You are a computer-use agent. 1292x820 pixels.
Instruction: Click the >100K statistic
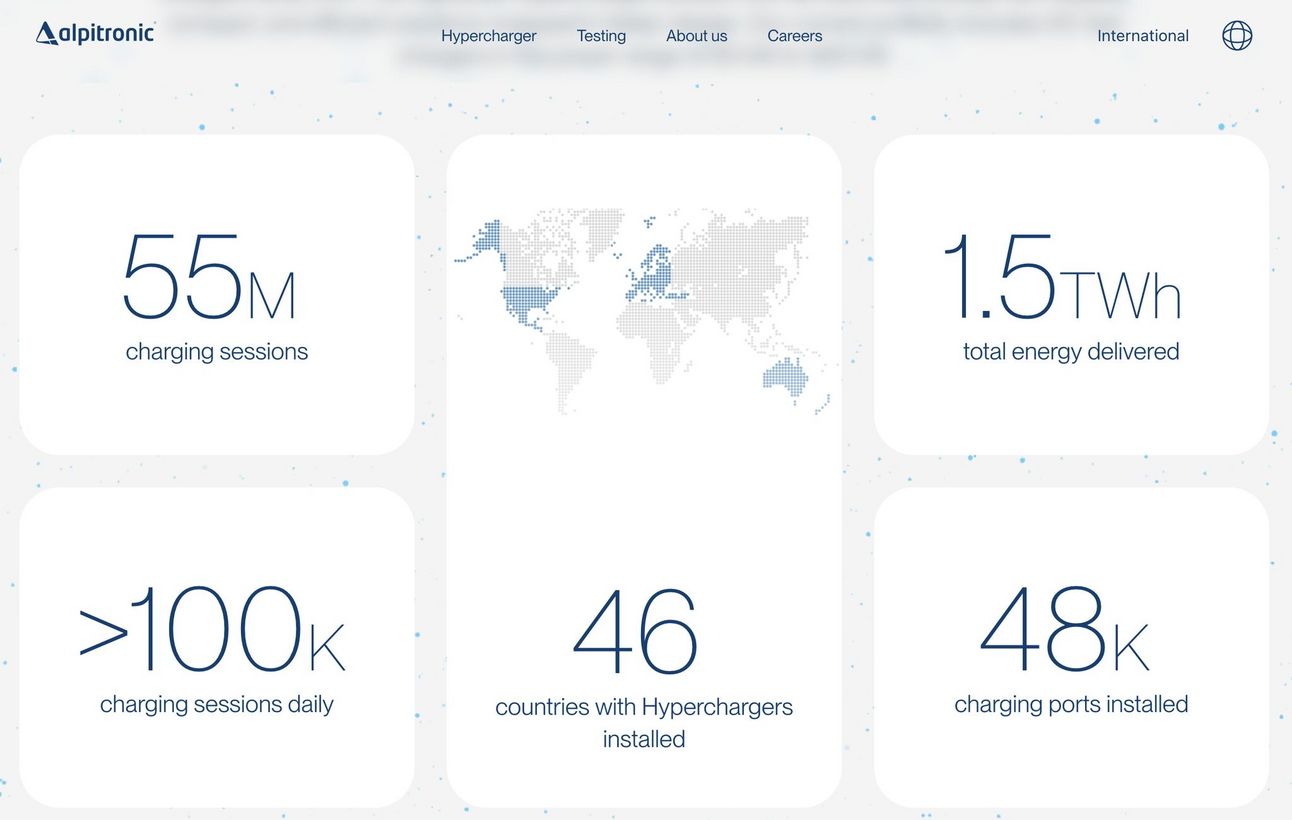pos(212,630)
